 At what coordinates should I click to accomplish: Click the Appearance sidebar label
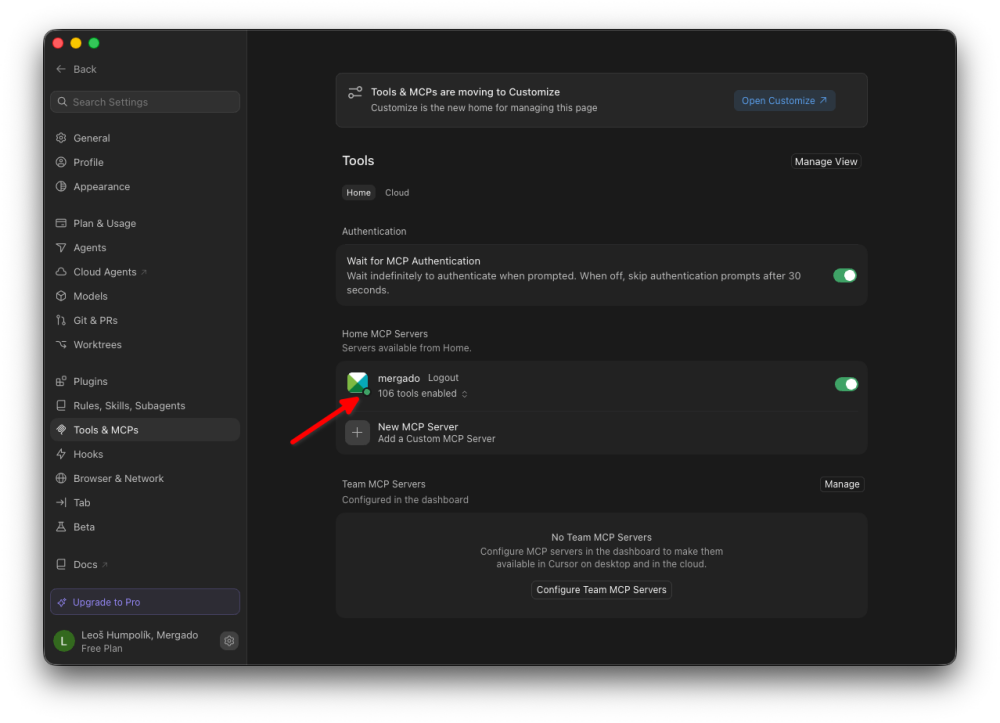101,186
